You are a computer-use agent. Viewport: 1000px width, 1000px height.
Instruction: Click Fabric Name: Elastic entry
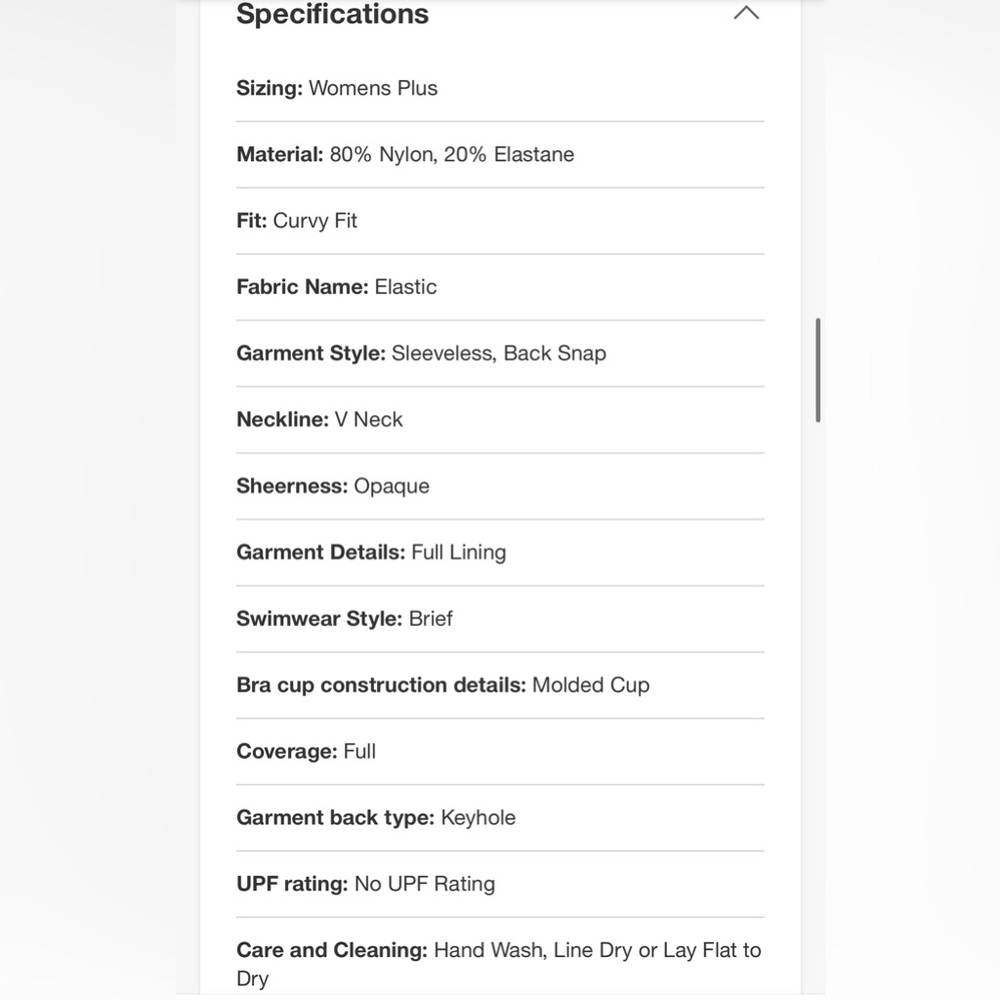(336, 287)
